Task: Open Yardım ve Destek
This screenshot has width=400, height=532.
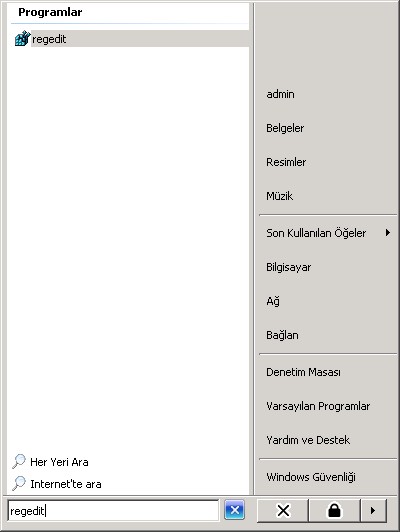Action: (x=308, y=440)
